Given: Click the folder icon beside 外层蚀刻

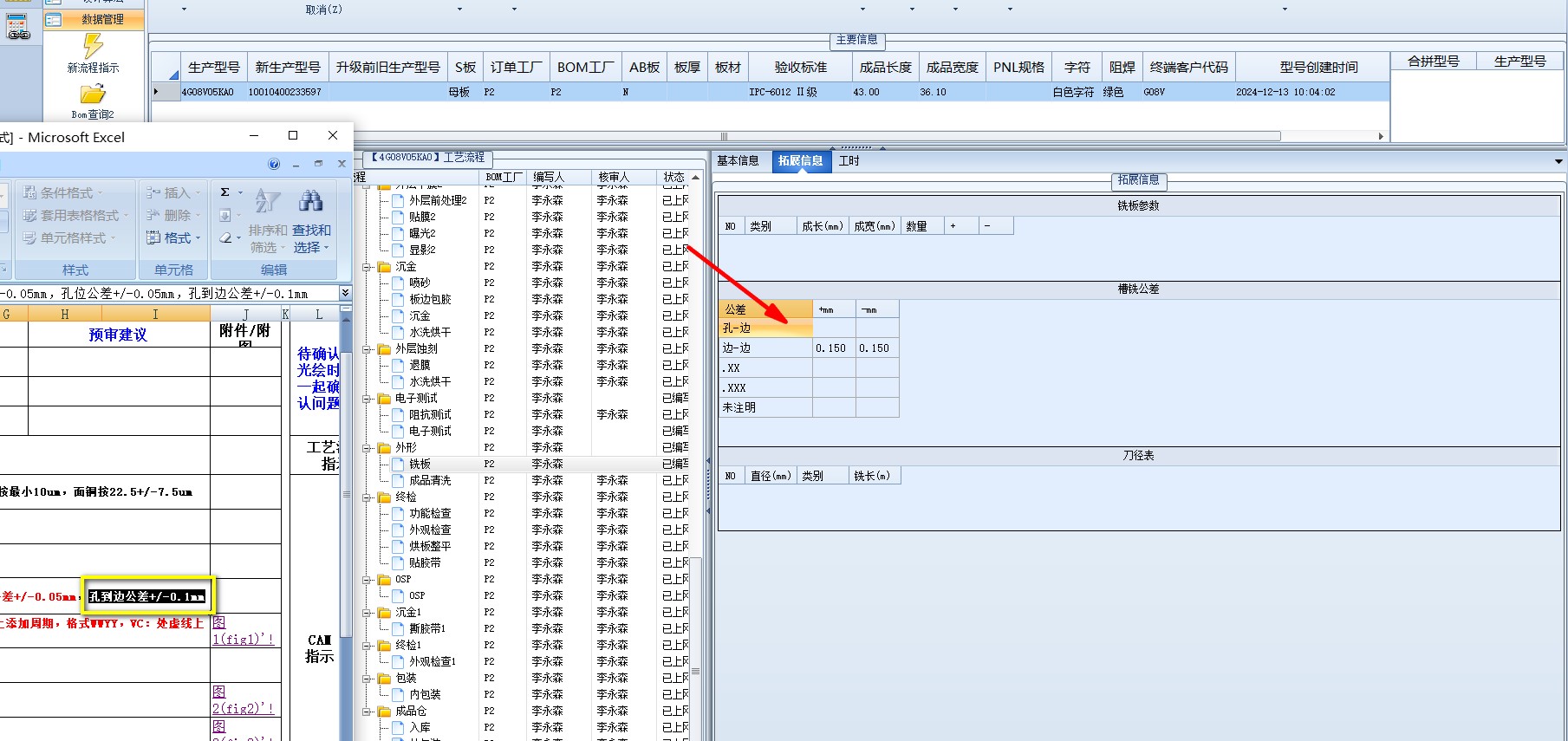Looking at the screenshot, I should coord(385,348).
